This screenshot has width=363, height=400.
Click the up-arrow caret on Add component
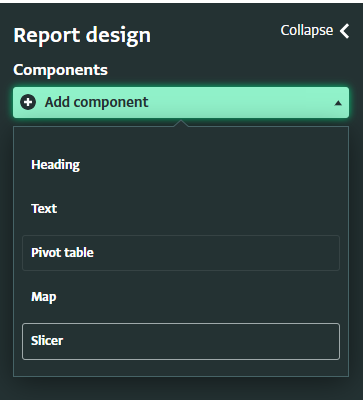338,103
